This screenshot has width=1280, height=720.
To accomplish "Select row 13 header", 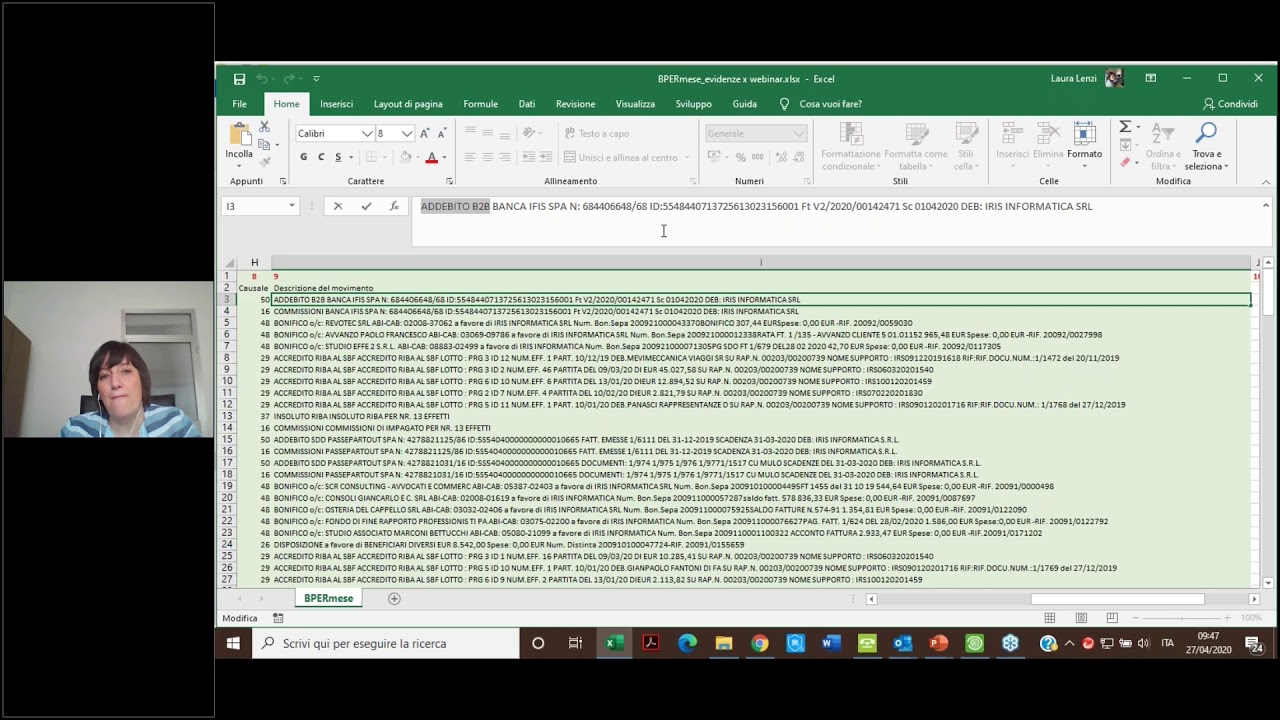I will click(x=227, y=416).
